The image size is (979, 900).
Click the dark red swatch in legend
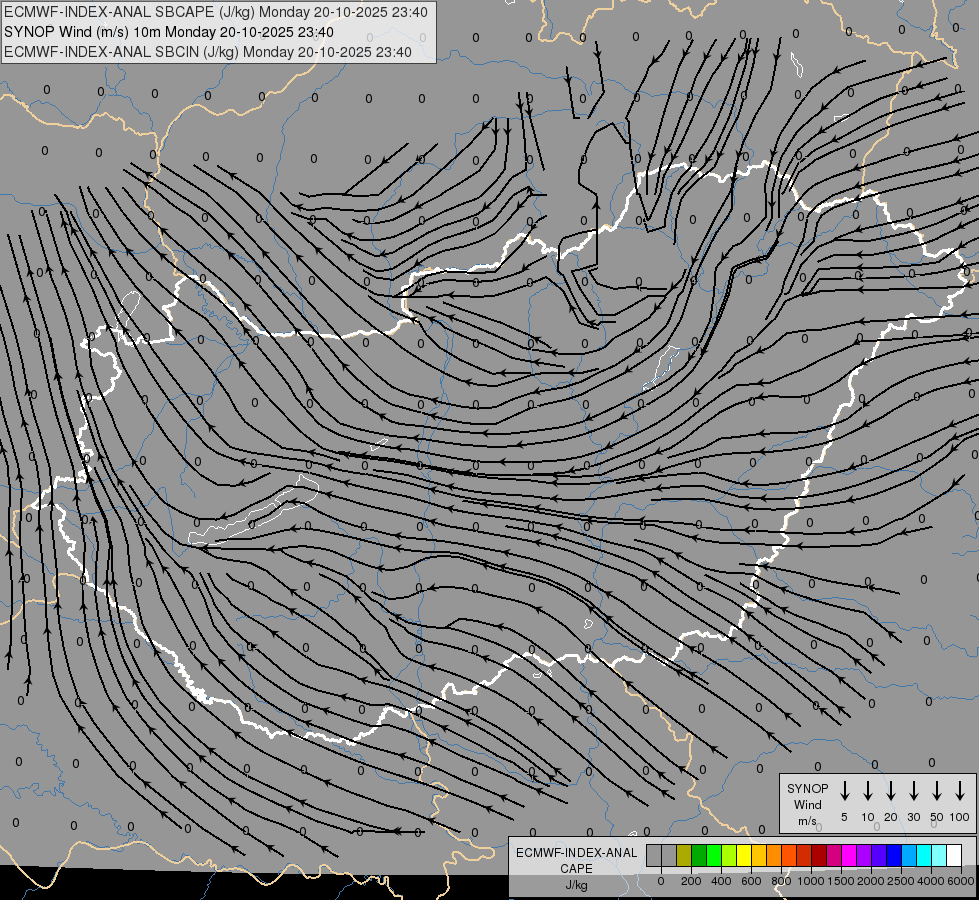tap(819, 855)
